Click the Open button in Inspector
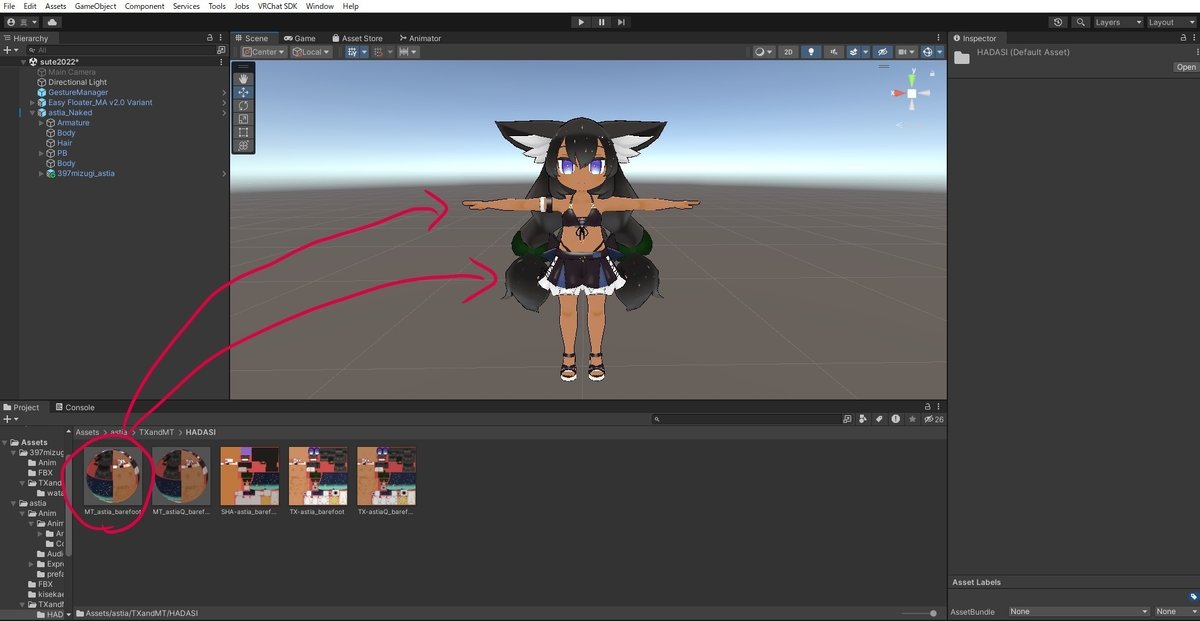The width and height of the screenshot is (1200, 621). [x=1185, y=67]
